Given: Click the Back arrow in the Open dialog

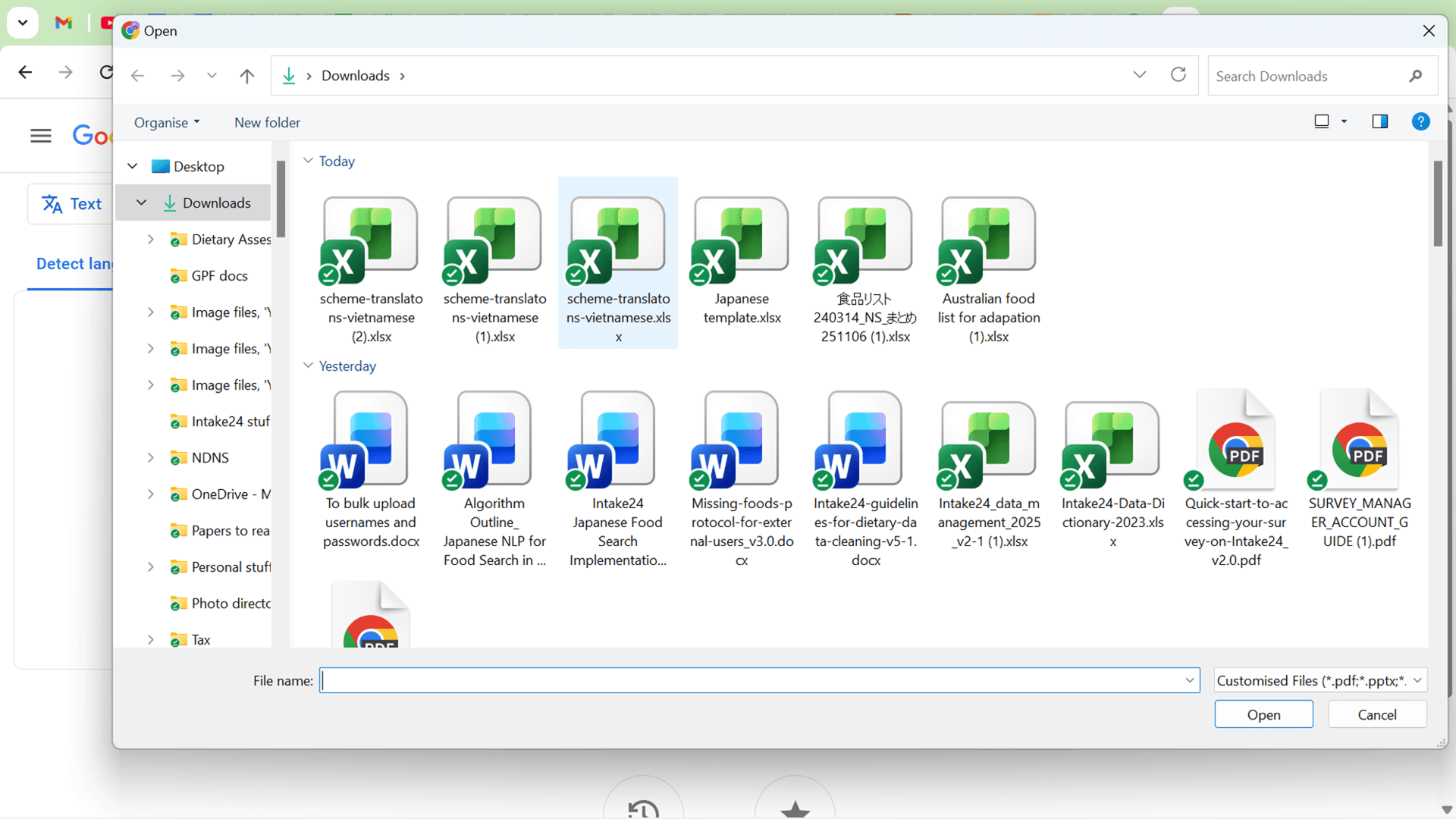Looking at the screenshot, I should tap(137, 76).
